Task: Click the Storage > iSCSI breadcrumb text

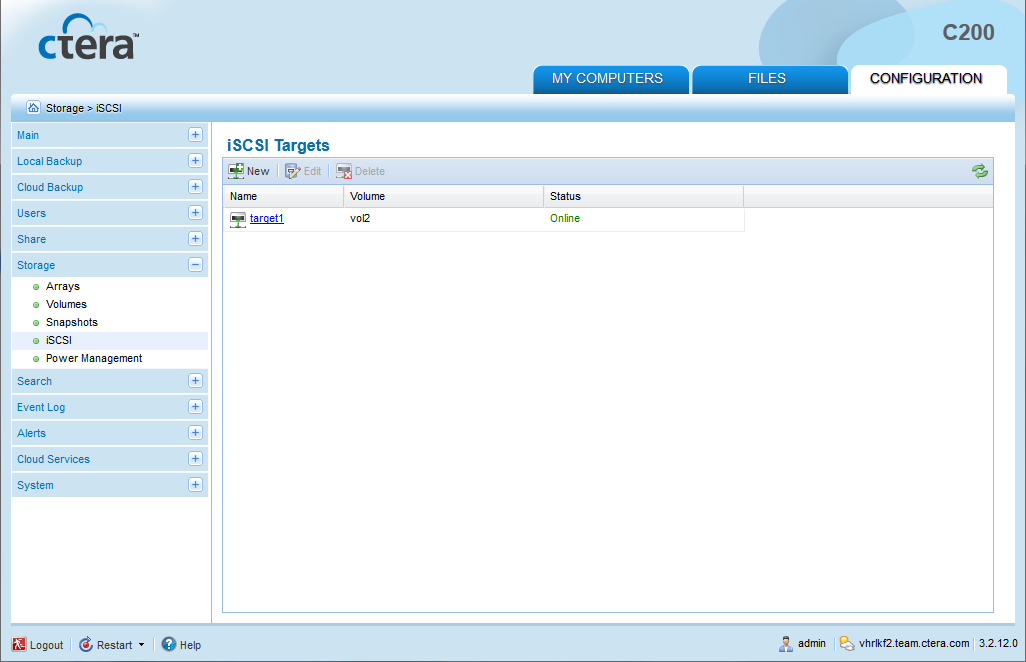Action: (84, 109)
